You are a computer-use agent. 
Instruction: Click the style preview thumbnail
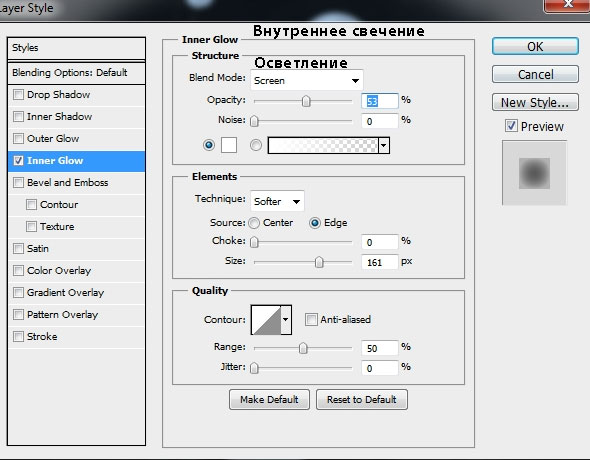(x=534, y=173)
